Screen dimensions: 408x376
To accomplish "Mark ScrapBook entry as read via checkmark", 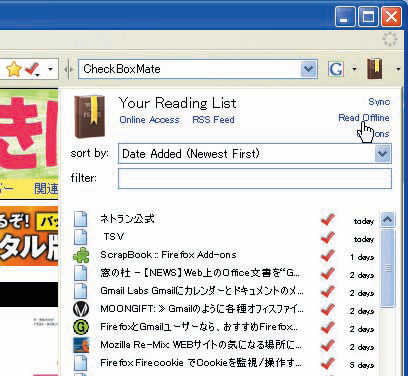I will tap(328, 255).
